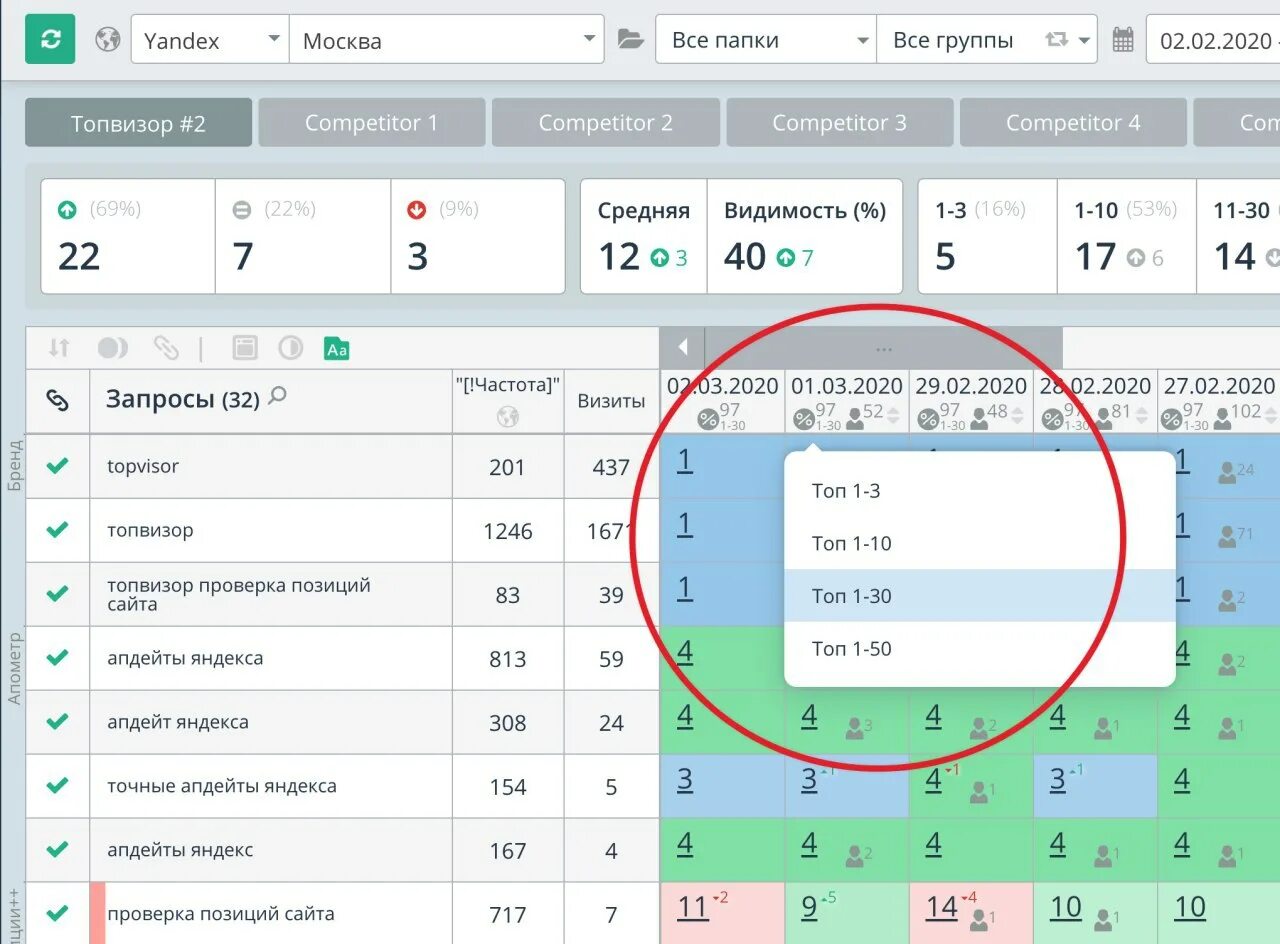Click the panel layout icon in table toolbar
The width and height of the screenshot is (1280, 944).
point(245,348)
